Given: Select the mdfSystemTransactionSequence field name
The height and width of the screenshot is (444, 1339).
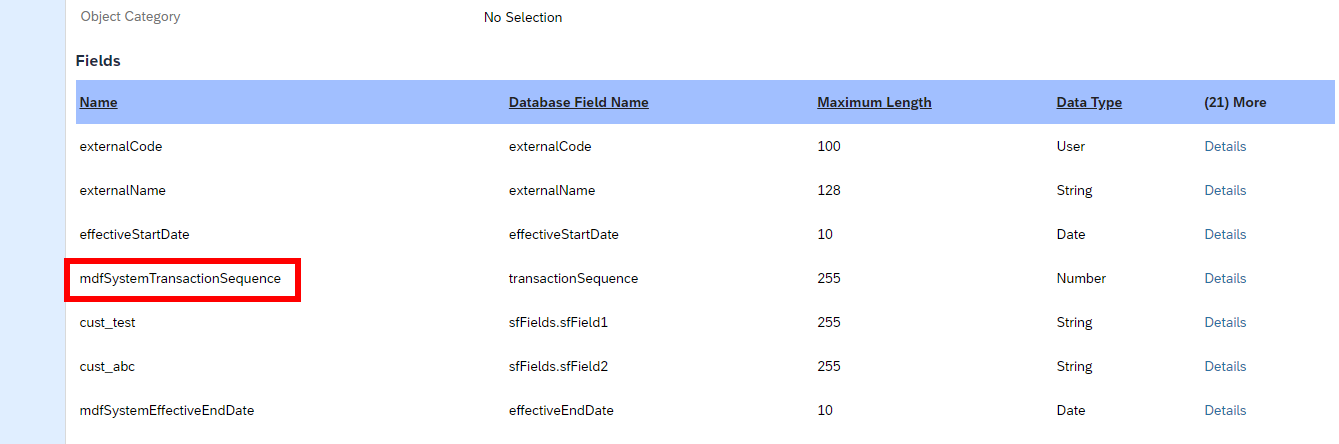Looking at the screenshot, I should tap(180, 278).
